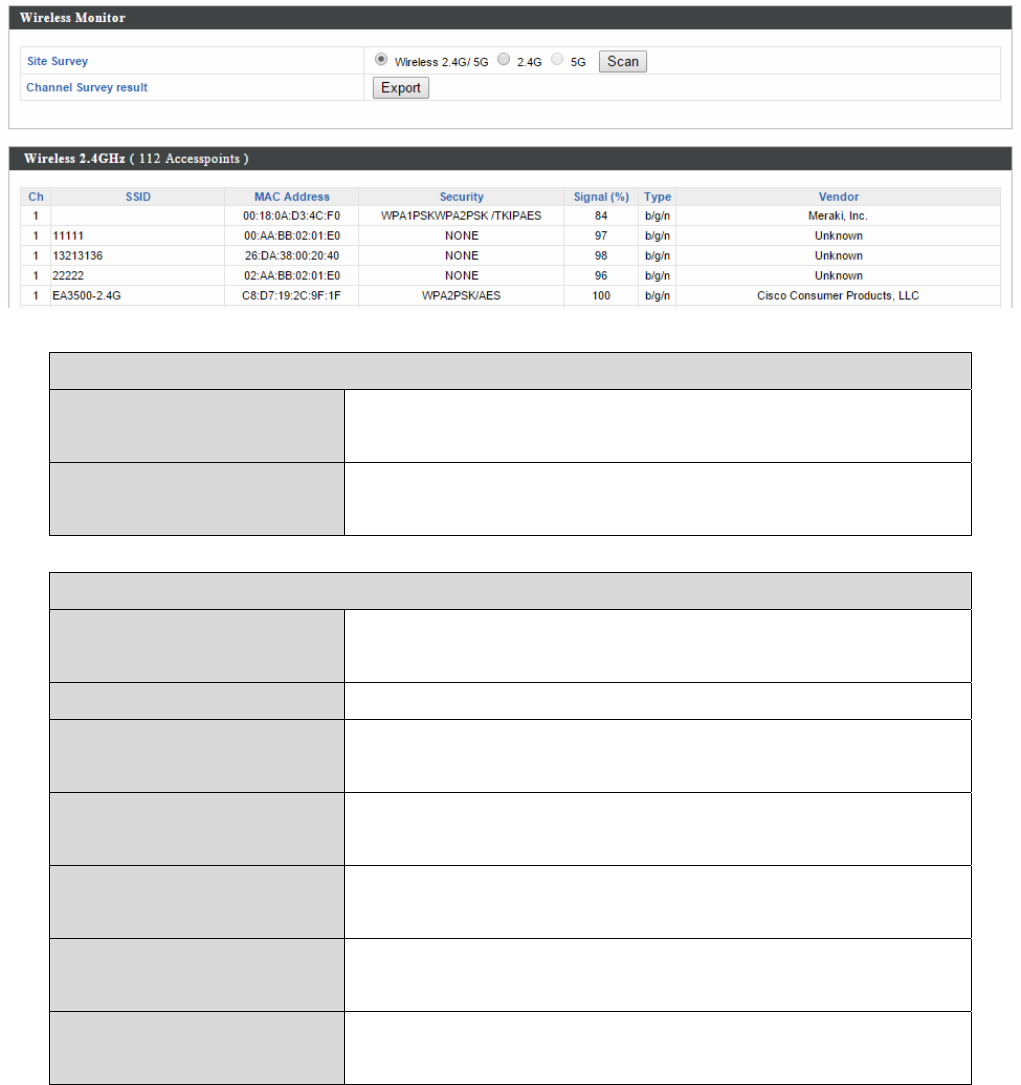The image size is (1021, 1085).
Task: Sort by the Signal (%) column header
Action: [x=601, y=197]
